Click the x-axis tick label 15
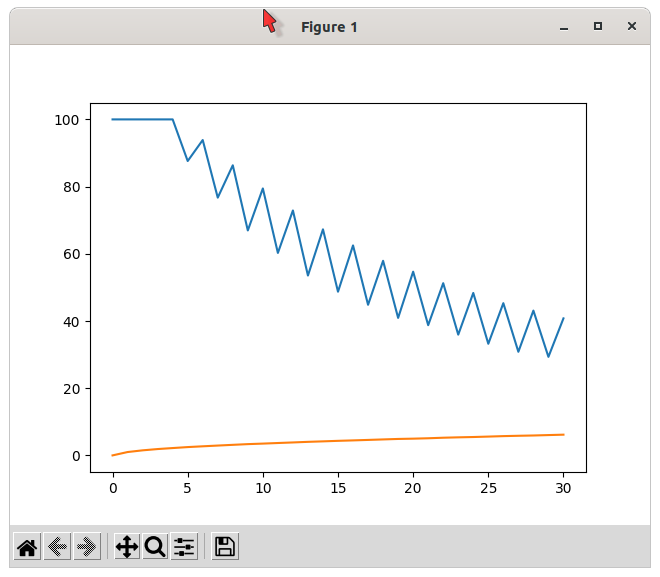The image size is (660, 577). (x=338, y=489)
